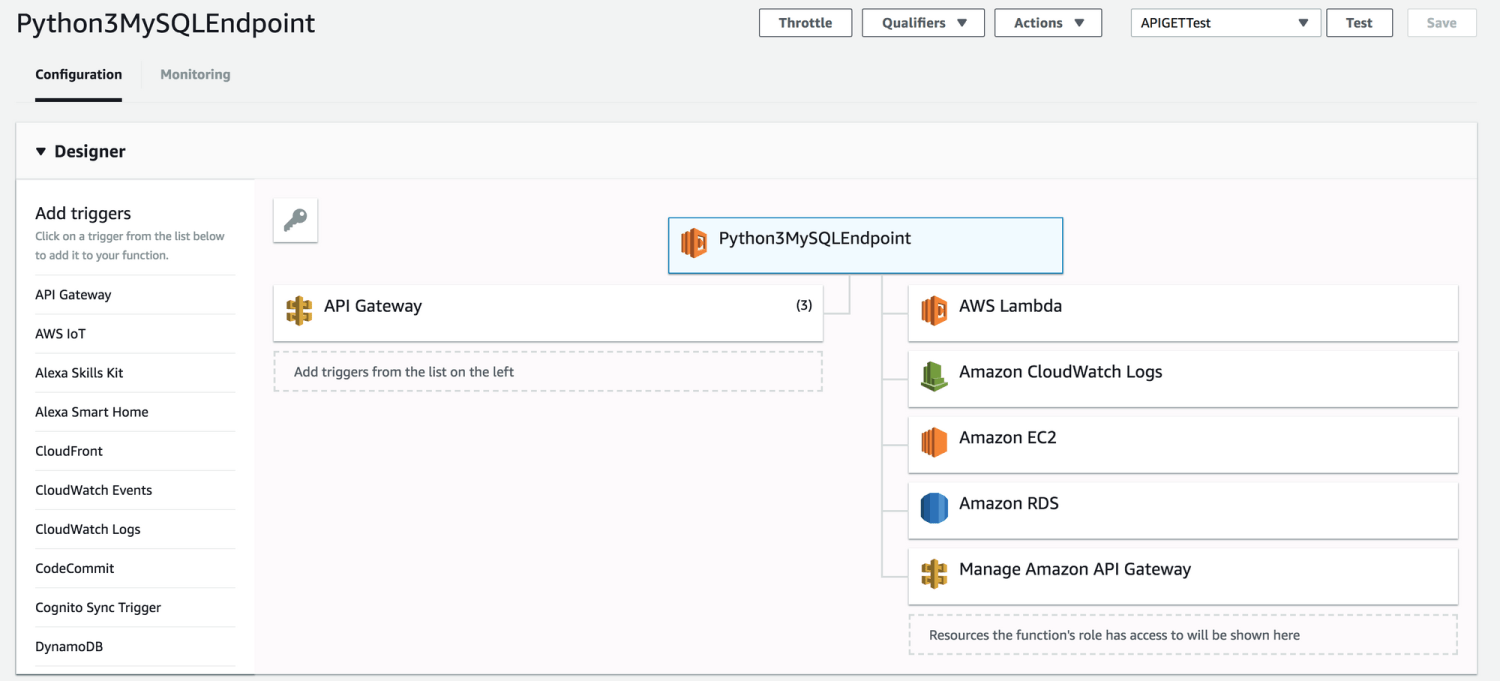
Task: Select the AWS Lambda resource card
Action: coord(1183,313)
